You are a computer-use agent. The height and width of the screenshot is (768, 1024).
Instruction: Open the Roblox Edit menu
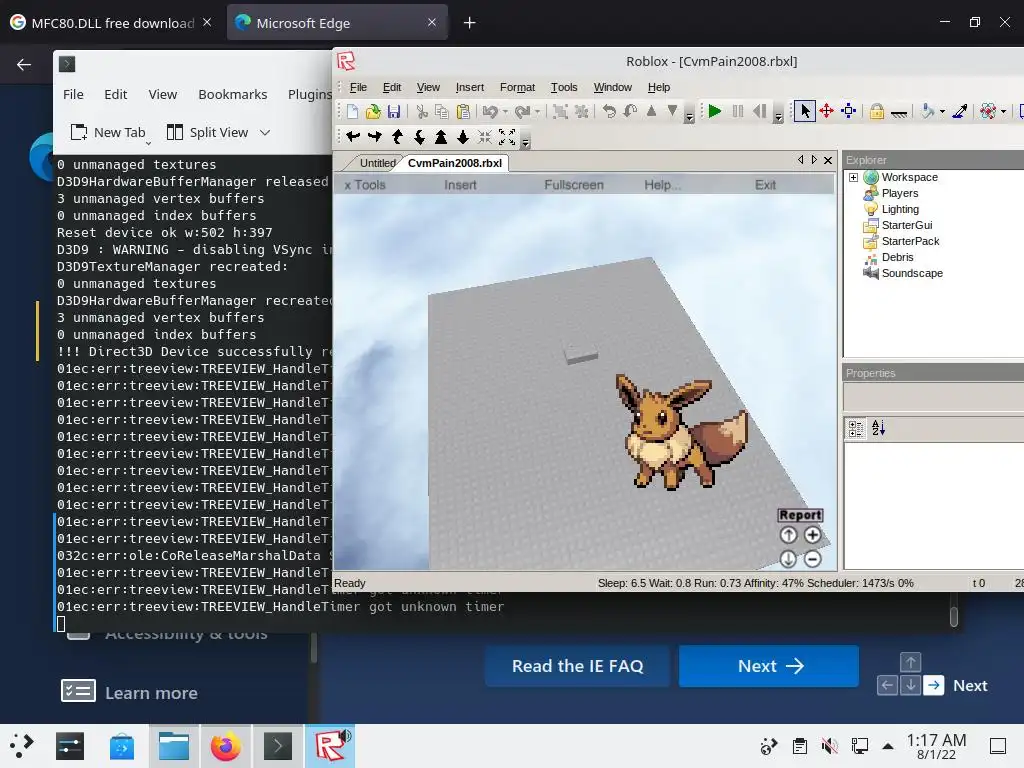(392, 87)
